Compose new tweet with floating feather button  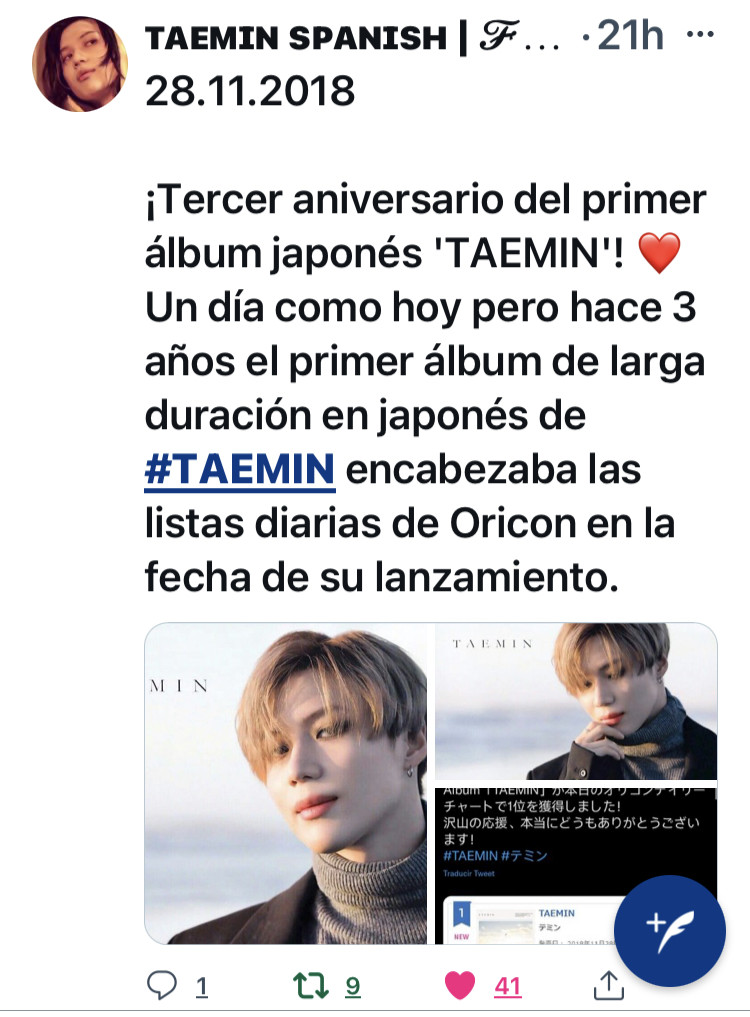[669, 931]
